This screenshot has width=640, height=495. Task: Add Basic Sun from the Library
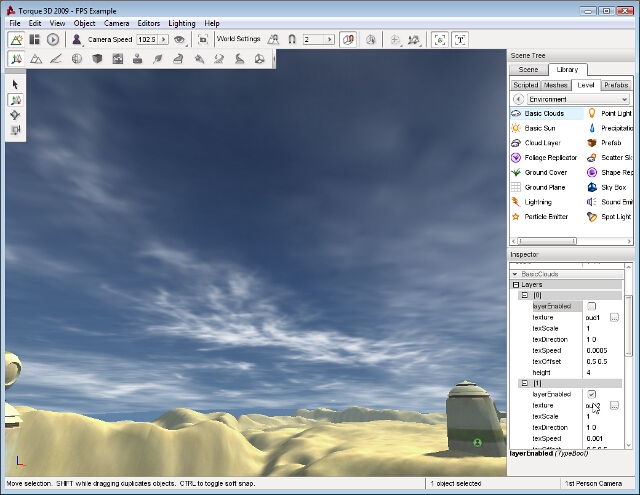(x=539, y=128)
